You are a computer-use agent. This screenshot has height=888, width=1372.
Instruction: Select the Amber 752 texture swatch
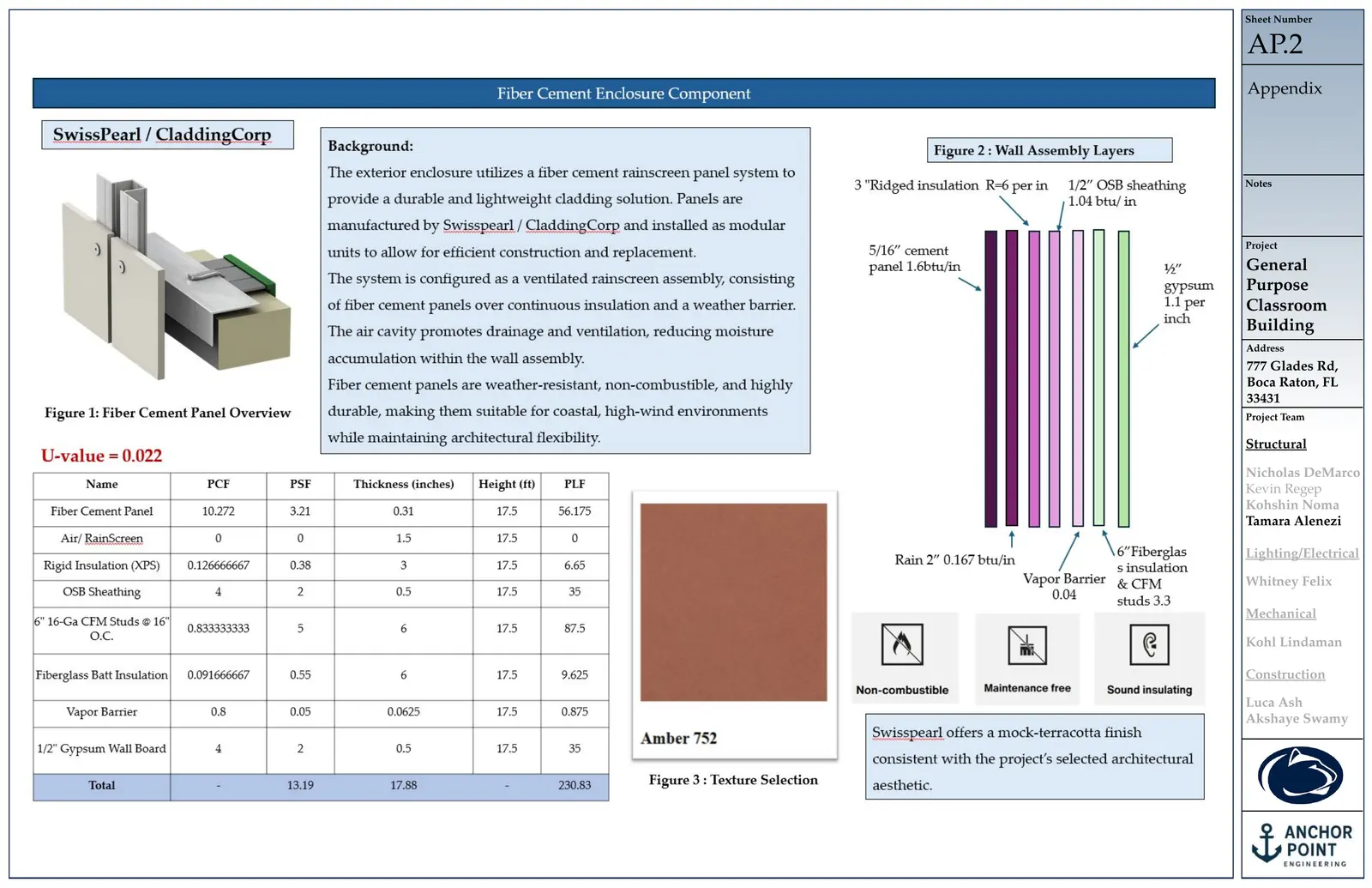click(x=733, y=602)
